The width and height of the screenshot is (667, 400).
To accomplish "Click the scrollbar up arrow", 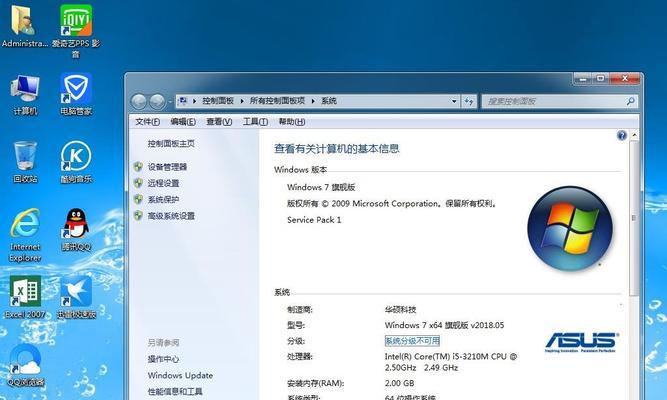I will pos(634,135).
